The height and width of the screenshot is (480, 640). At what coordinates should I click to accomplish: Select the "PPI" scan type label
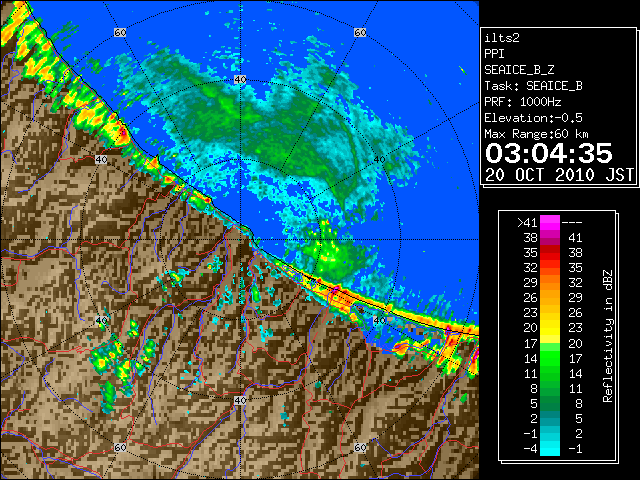(494, 54)
